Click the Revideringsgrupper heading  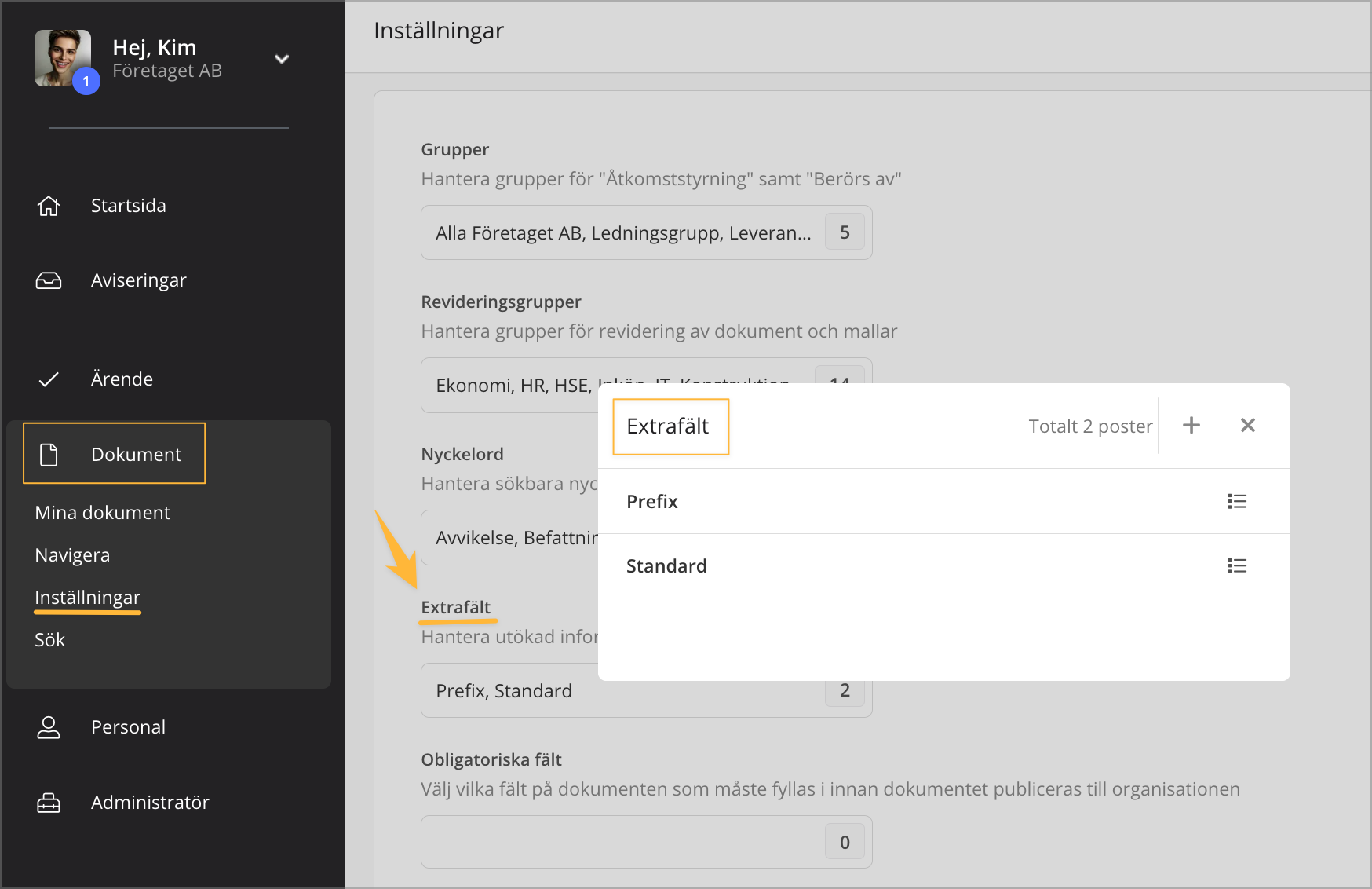pos(501,302)
